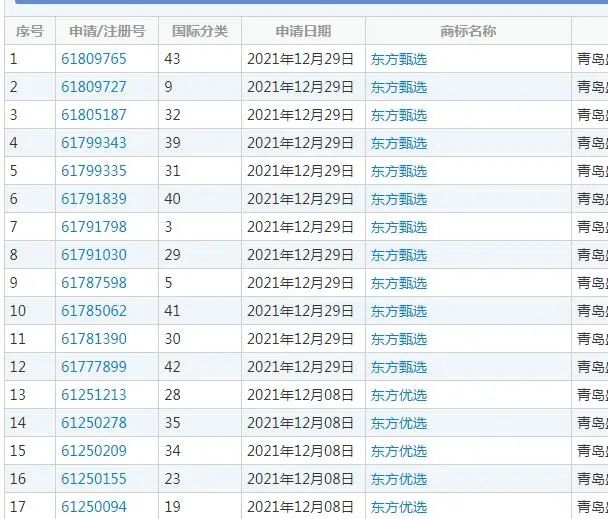608x519 pixels.
Task: Open 东方甄选 trademark in row 3
Action: click(399, 115)
